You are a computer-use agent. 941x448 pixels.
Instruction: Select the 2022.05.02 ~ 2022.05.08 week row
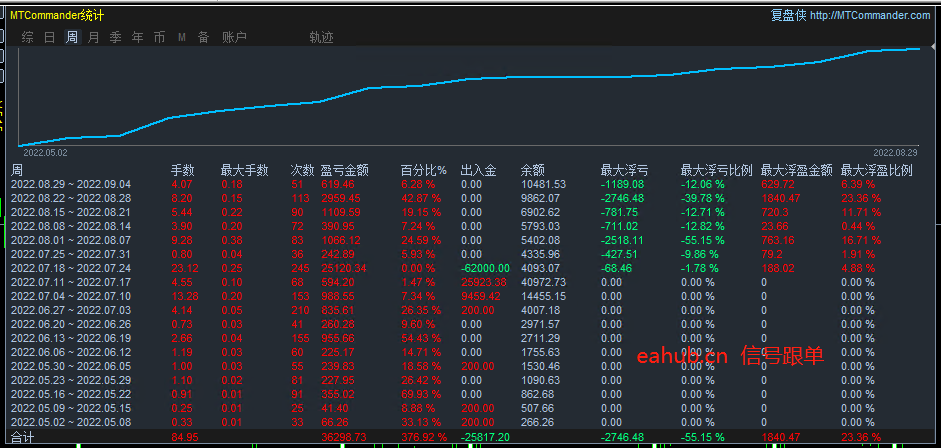(x=470, y=422)
